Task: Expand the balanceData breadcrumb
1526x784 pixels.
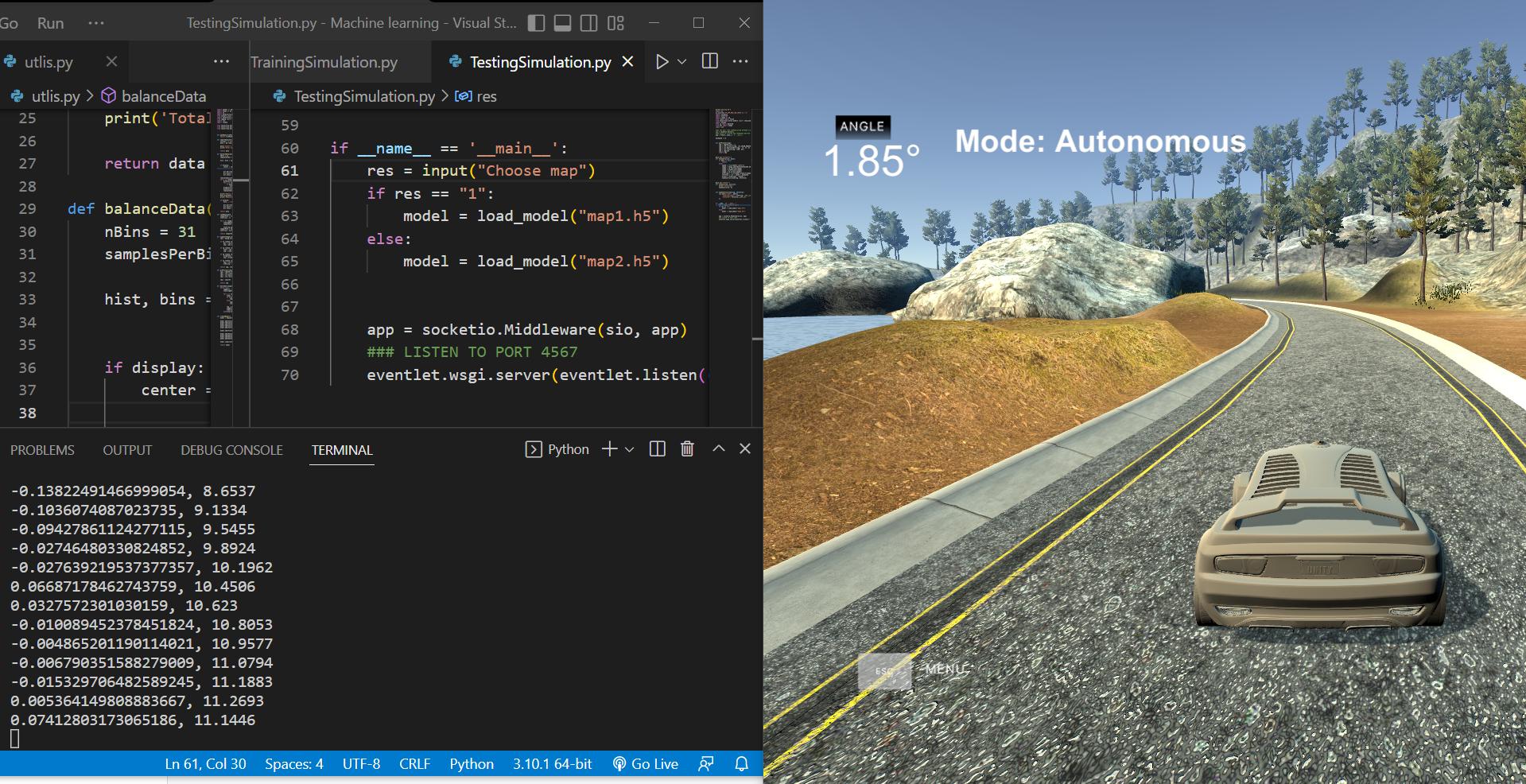Action: click(x=164, y=95)
